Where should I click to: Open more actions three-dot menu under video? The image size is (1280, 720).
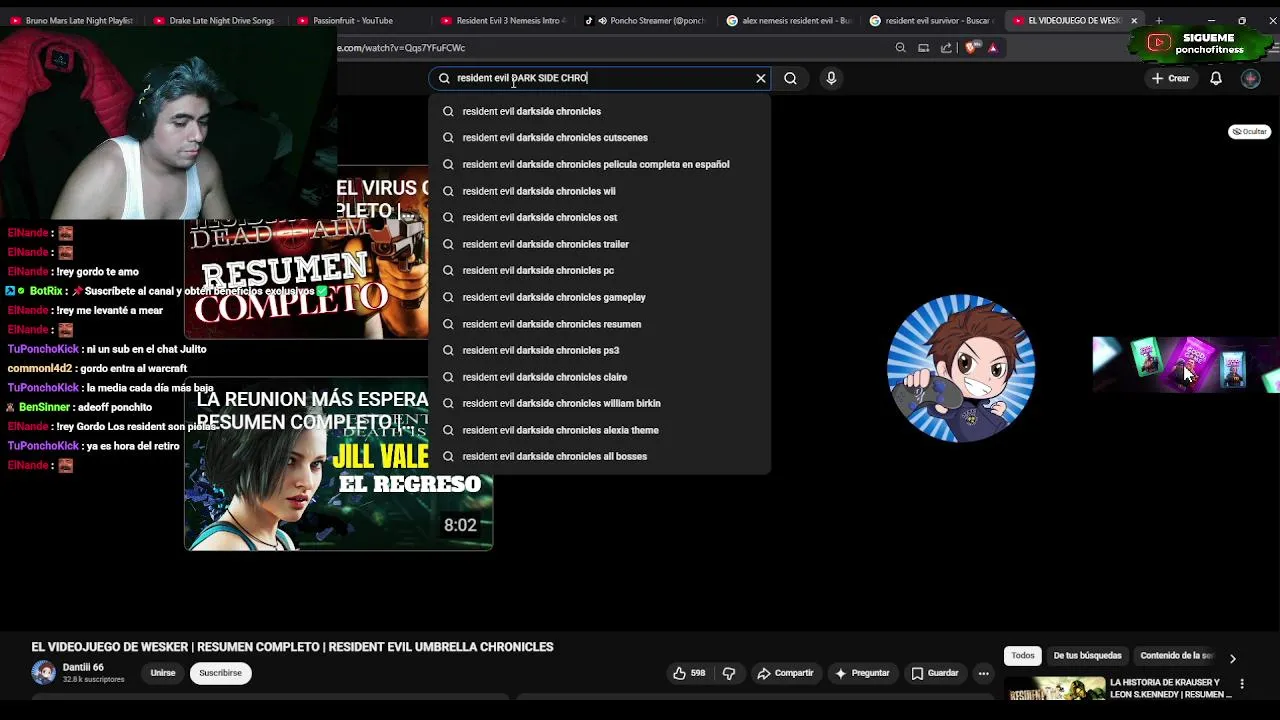point(984,673)
